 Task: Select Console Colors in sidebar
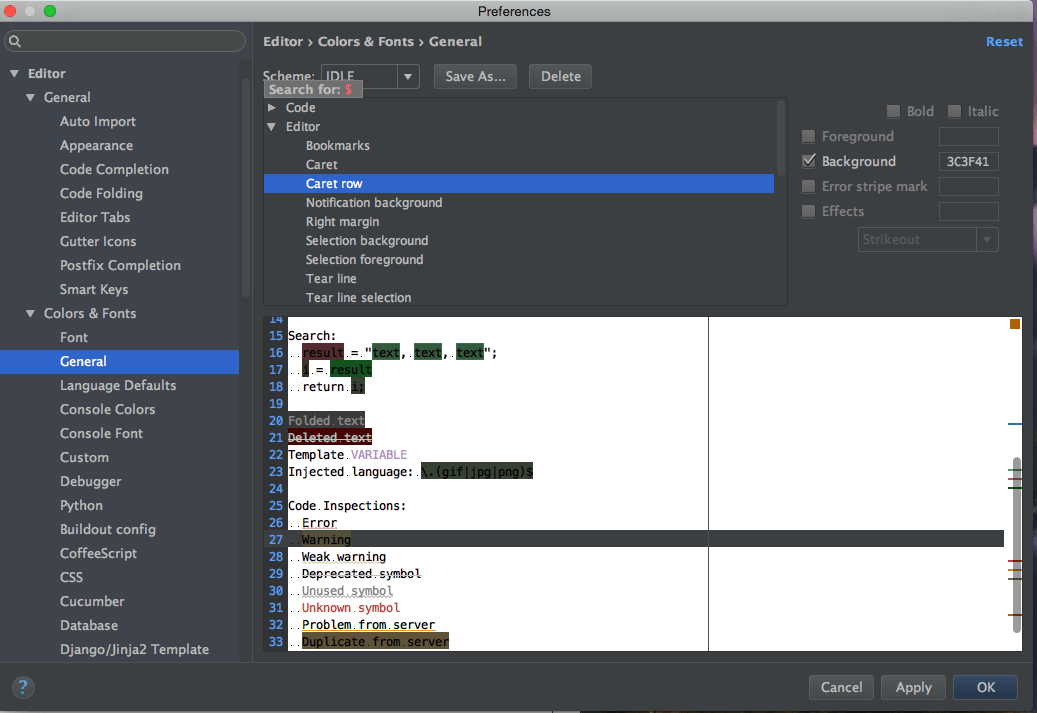coord(107,409)
